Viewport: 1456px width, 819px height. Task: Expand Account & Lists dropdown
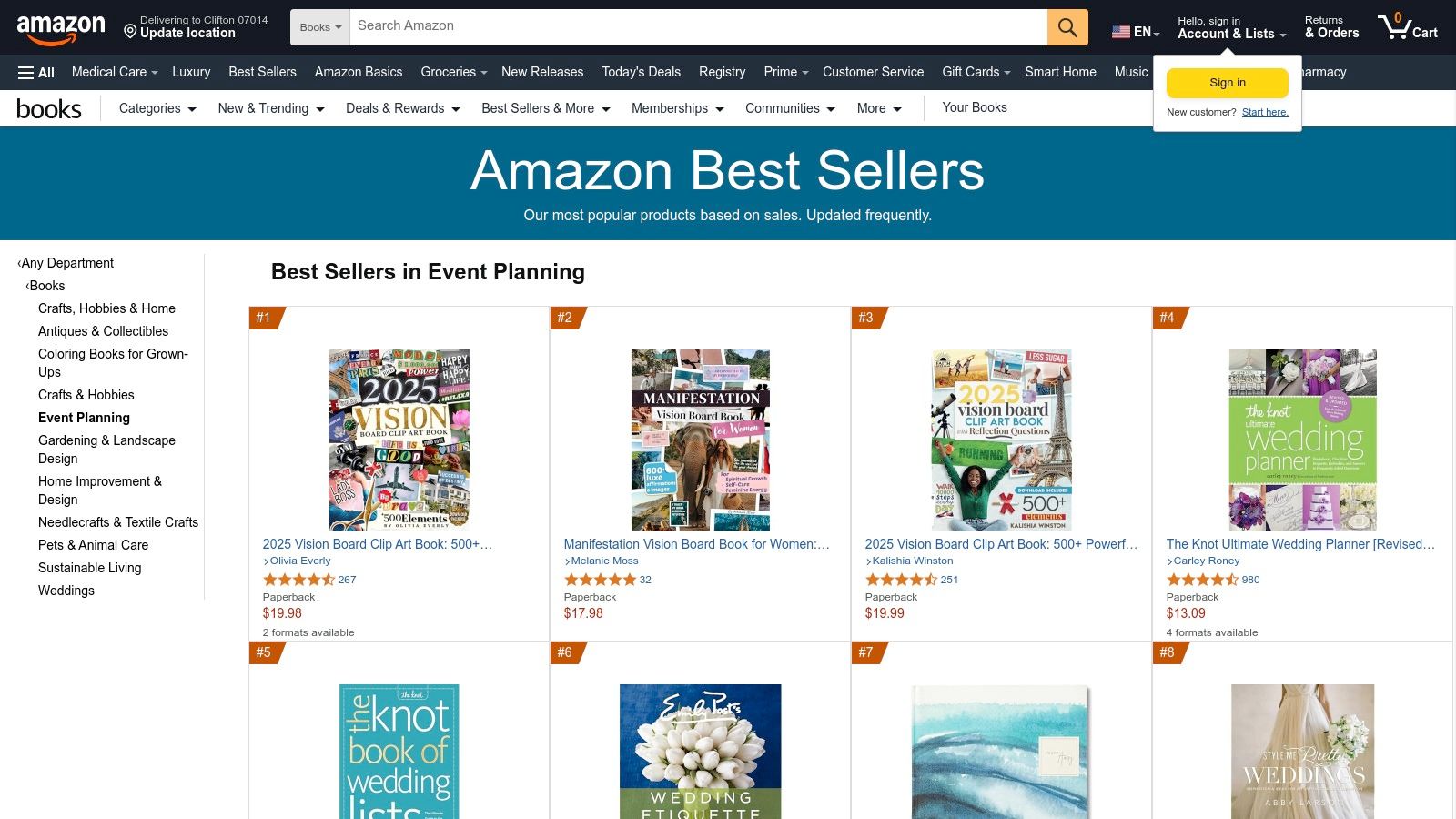pyautogui.click(x=1230, y=34)
